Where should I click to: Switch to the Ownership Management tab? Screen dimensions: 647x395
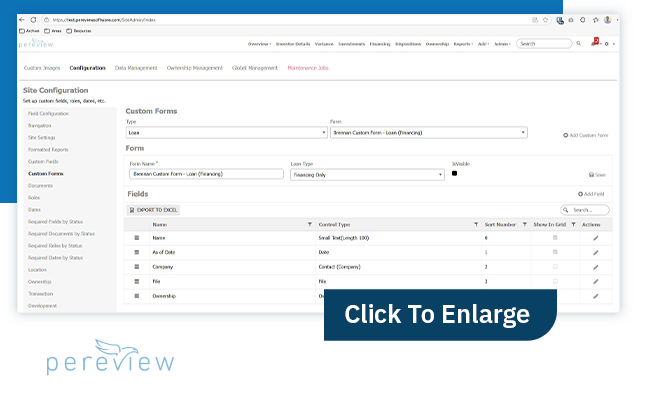point(195,68)
